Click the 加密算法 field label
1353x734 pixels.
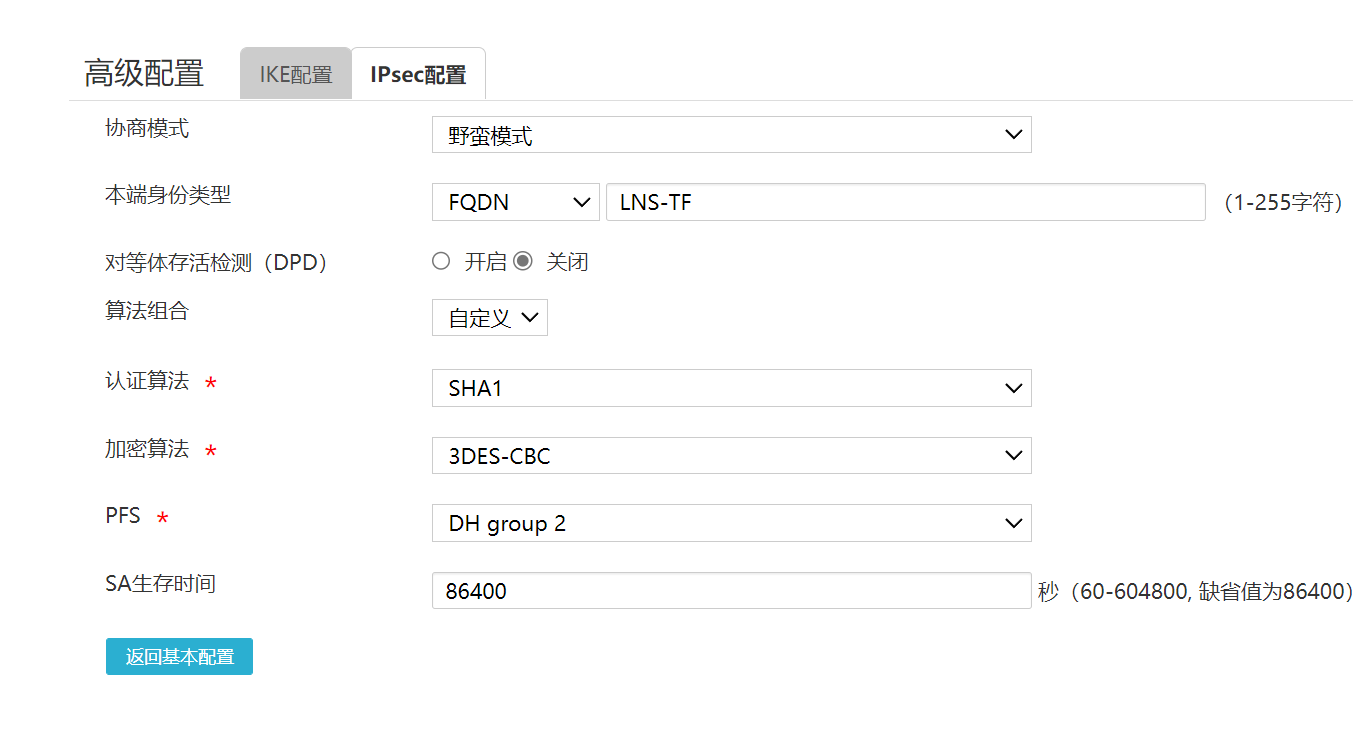pos(147,449)
